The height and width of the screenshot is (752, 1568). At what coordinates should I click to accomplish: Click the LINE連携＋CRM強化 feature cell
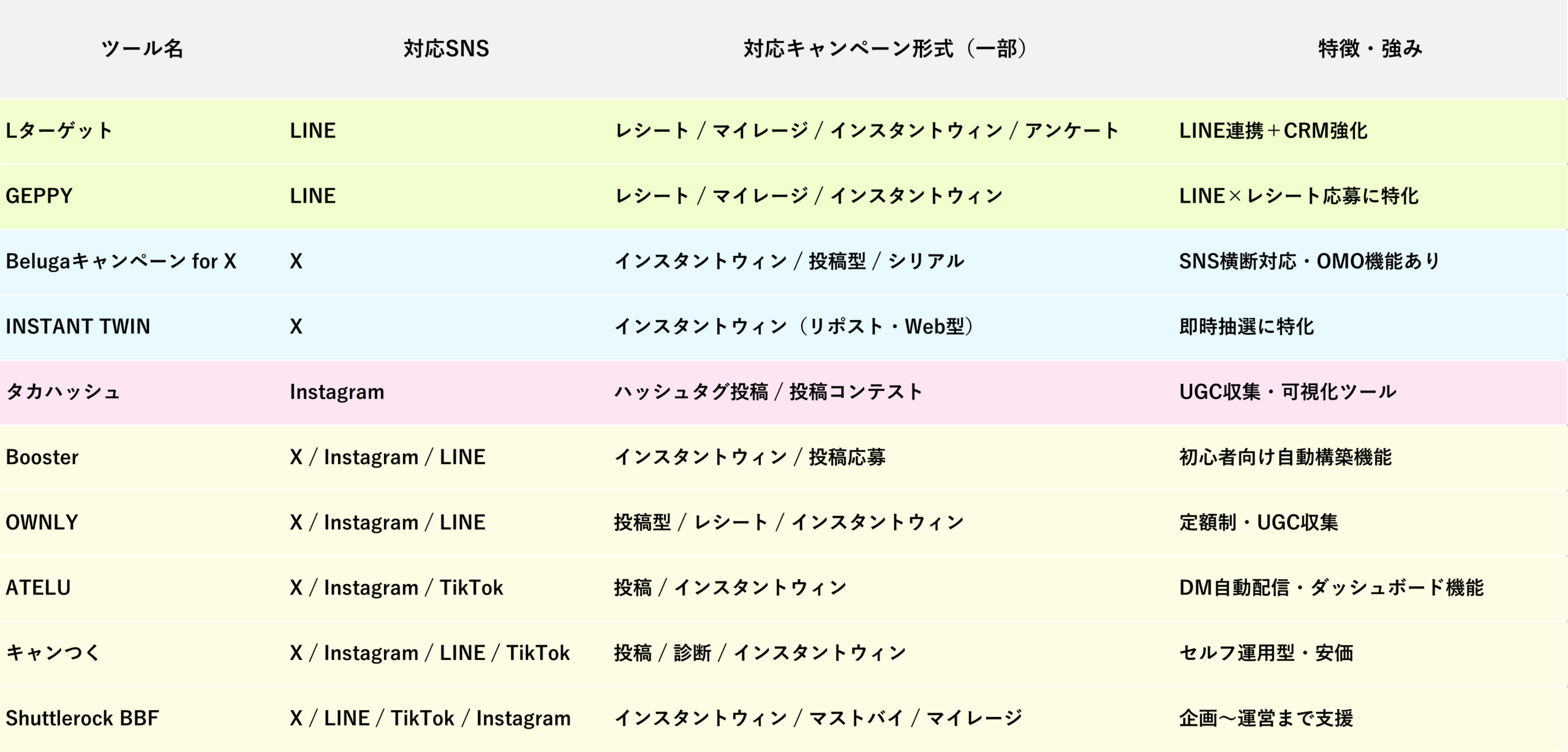coord(1273,131)
